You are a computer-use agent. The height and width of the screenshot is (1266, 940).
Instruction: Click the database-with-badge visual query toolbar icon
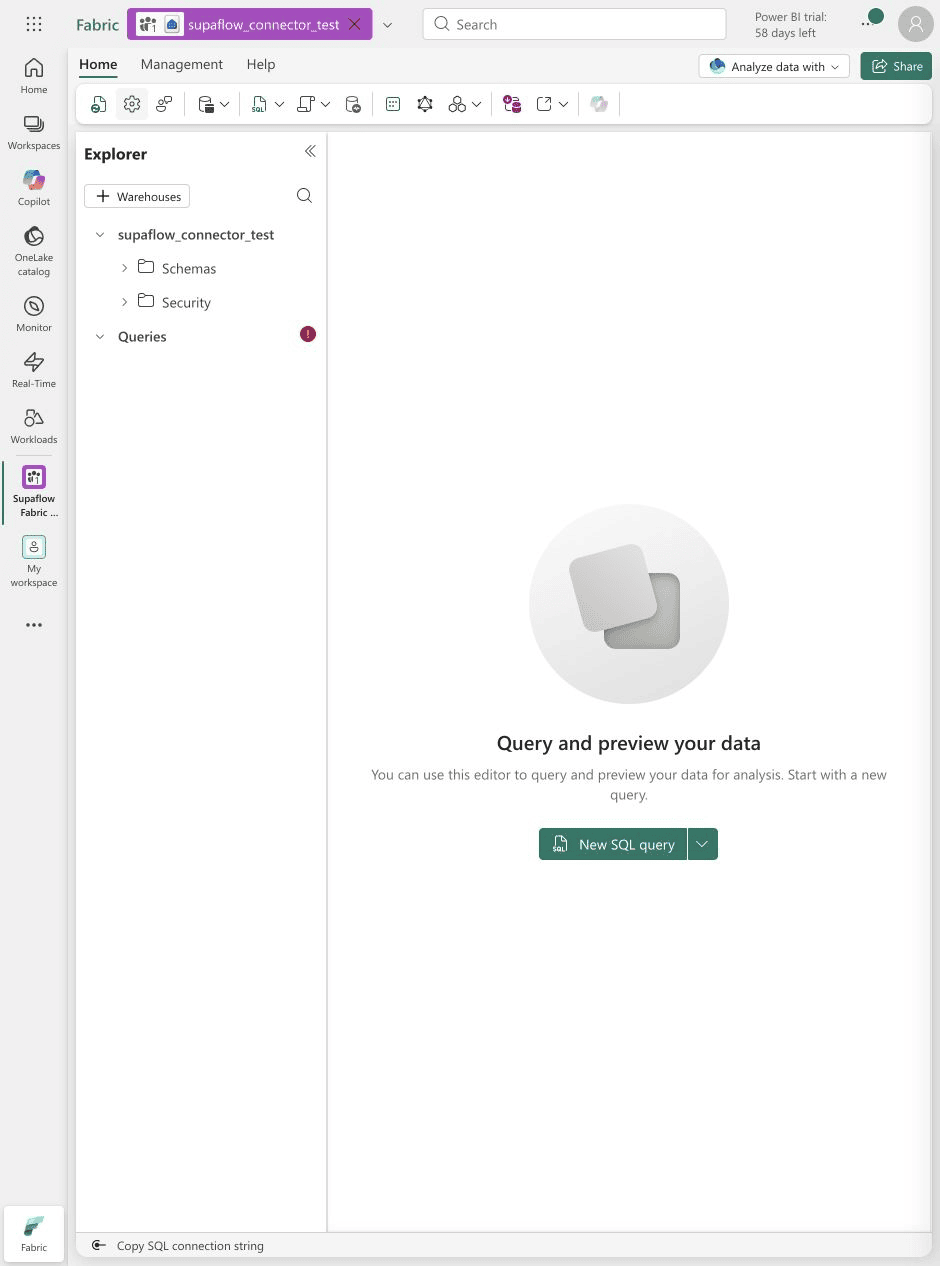pyautogui.click(x=353, y=104)
